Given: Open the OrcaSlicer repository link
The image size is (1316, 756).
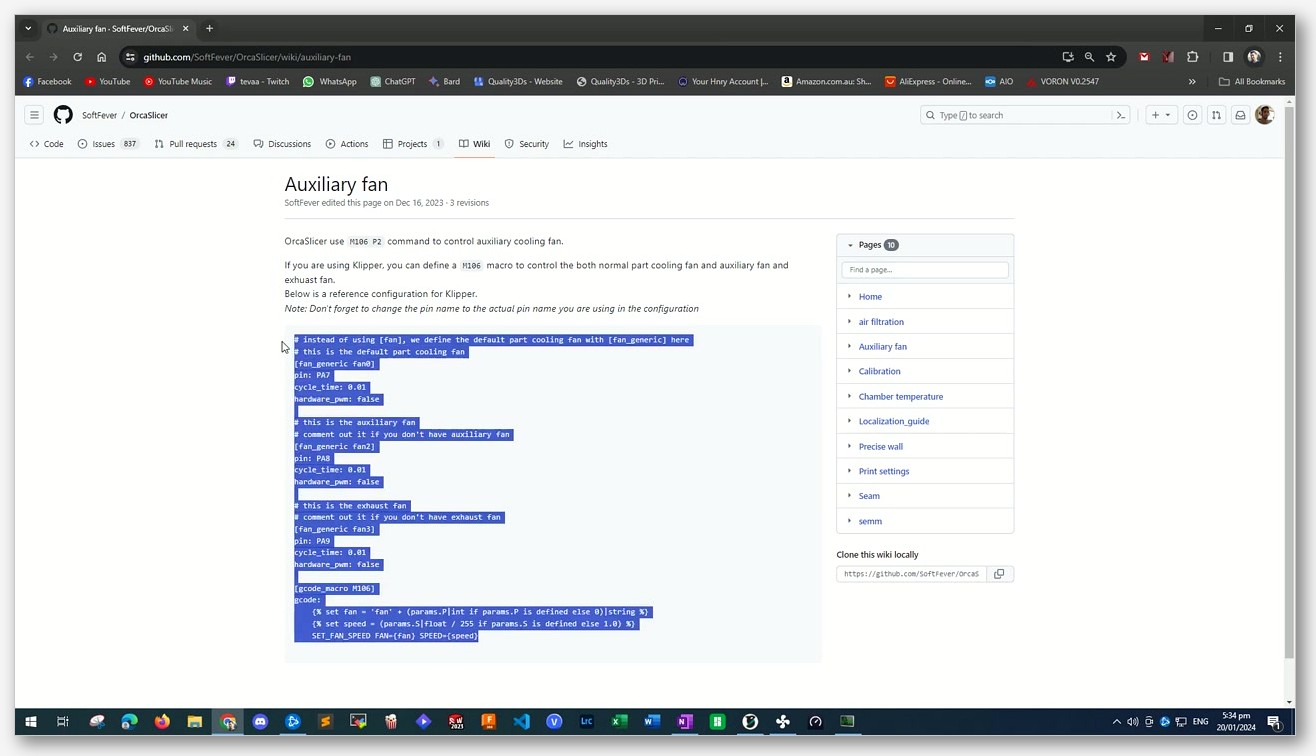Looking at the screenshot, I should click(149, 115).
